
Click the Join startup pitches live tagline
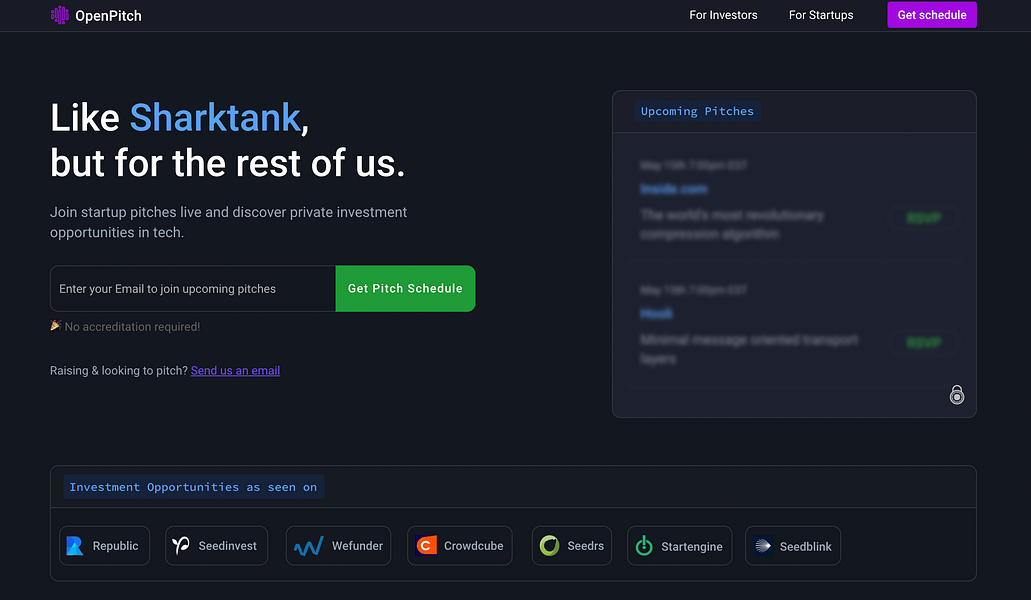click(228, 222)
